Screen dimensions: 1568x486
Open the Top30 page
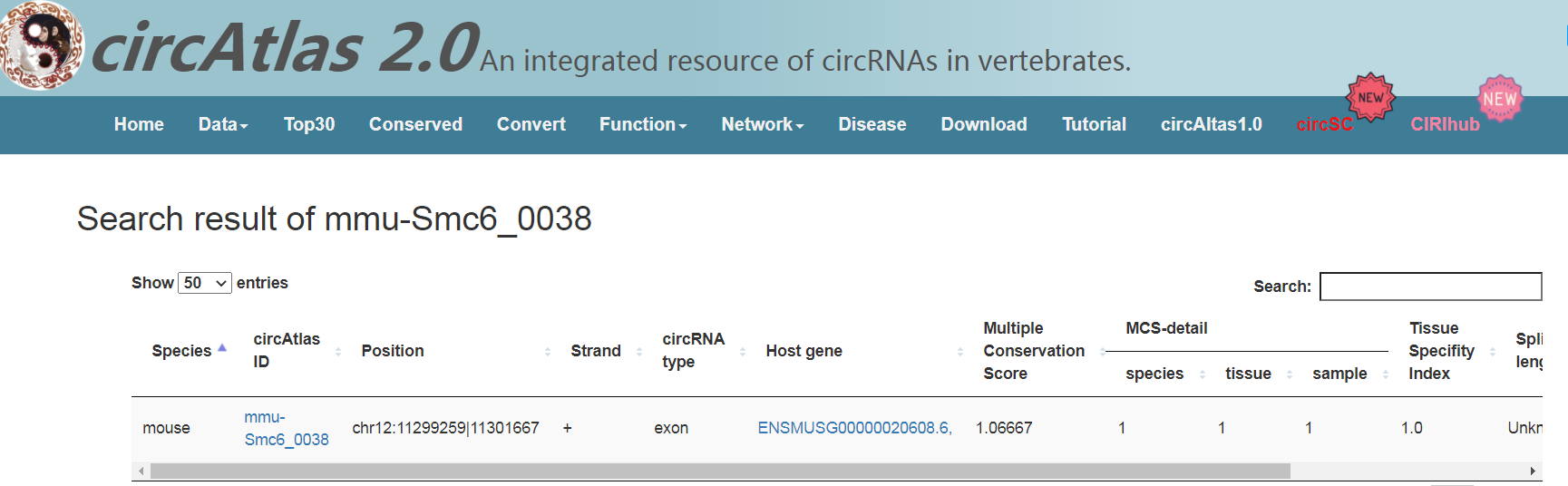pyautogui.click(x=309, y=124)
